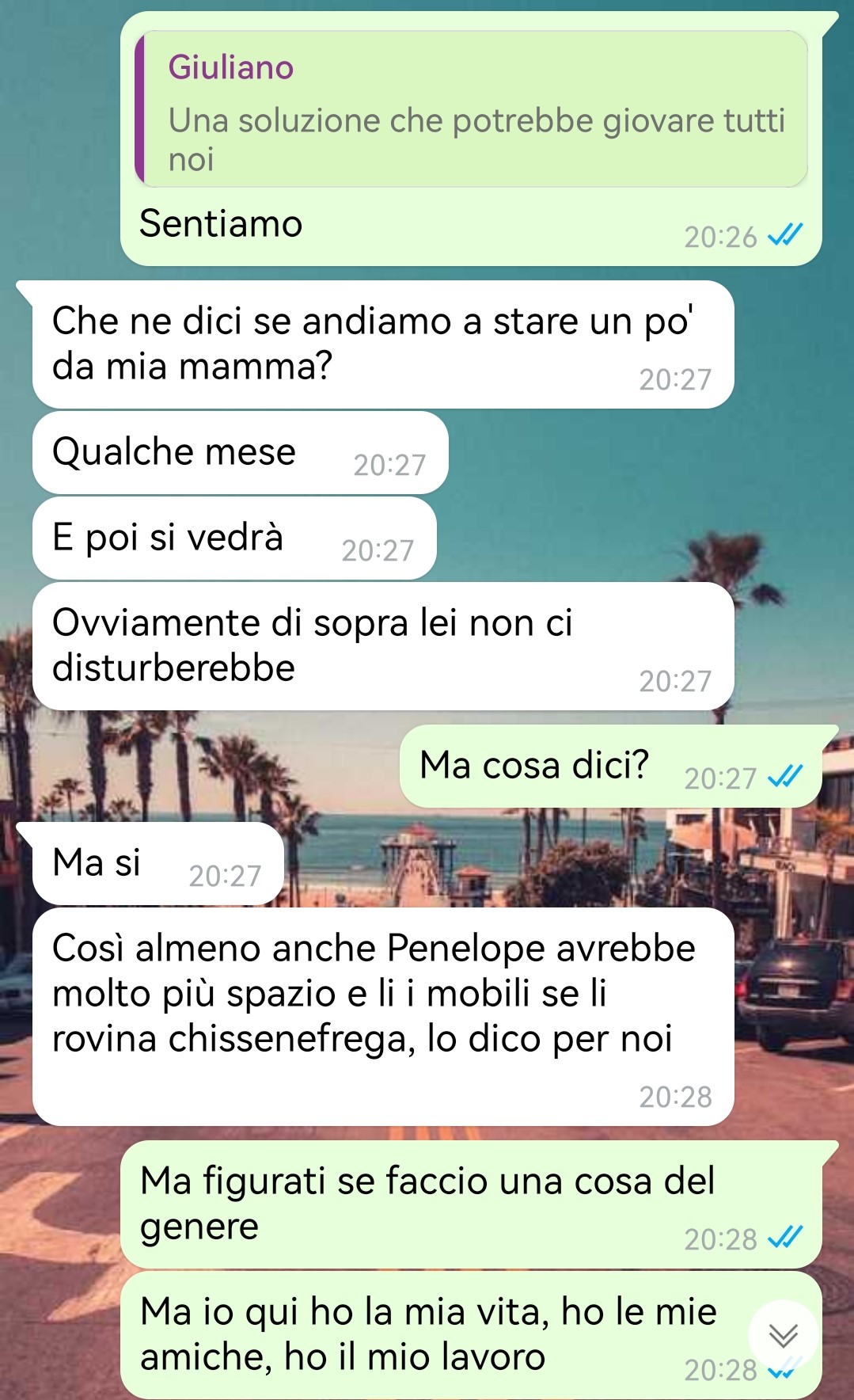Tap the 20:28 timestamp under Penelope message
The image size is (854, 1400).
pyautogui.click(x=675, y=1097)
